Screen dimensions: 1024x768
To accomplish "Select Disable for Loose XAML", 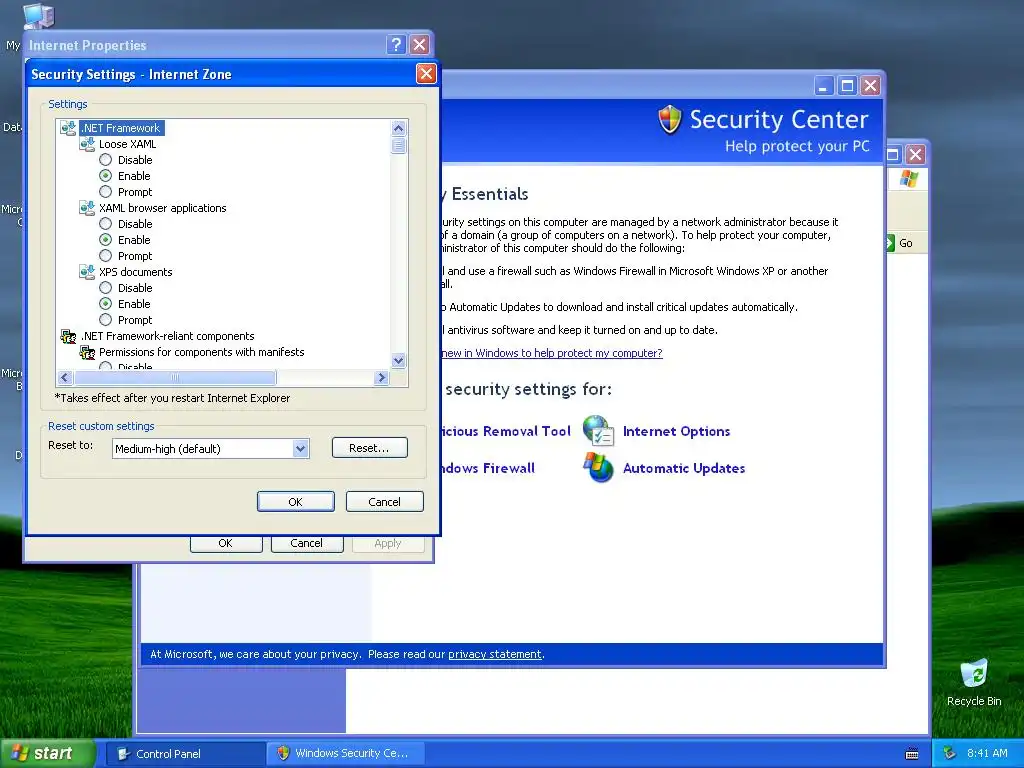I will 105,160.
